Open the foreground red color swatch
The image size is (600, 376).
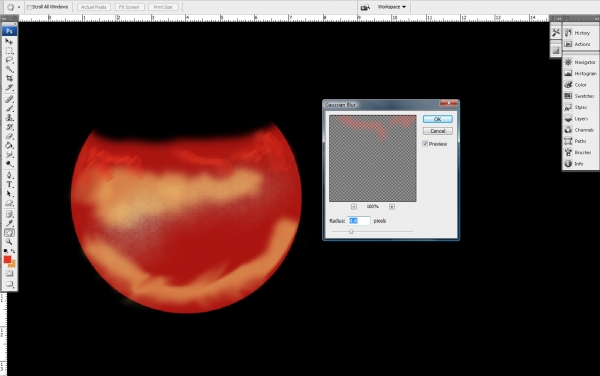[7, 259]
